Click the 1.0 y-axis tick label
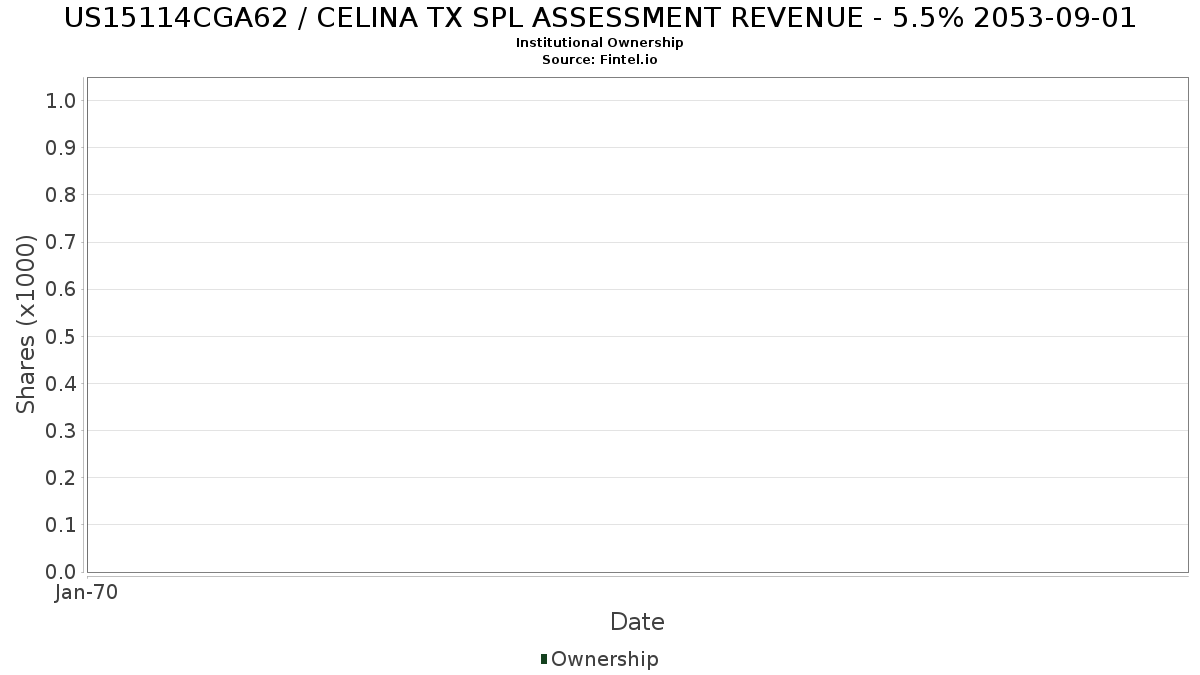Viewport: 1200px width, 675px height. (61, 100)
